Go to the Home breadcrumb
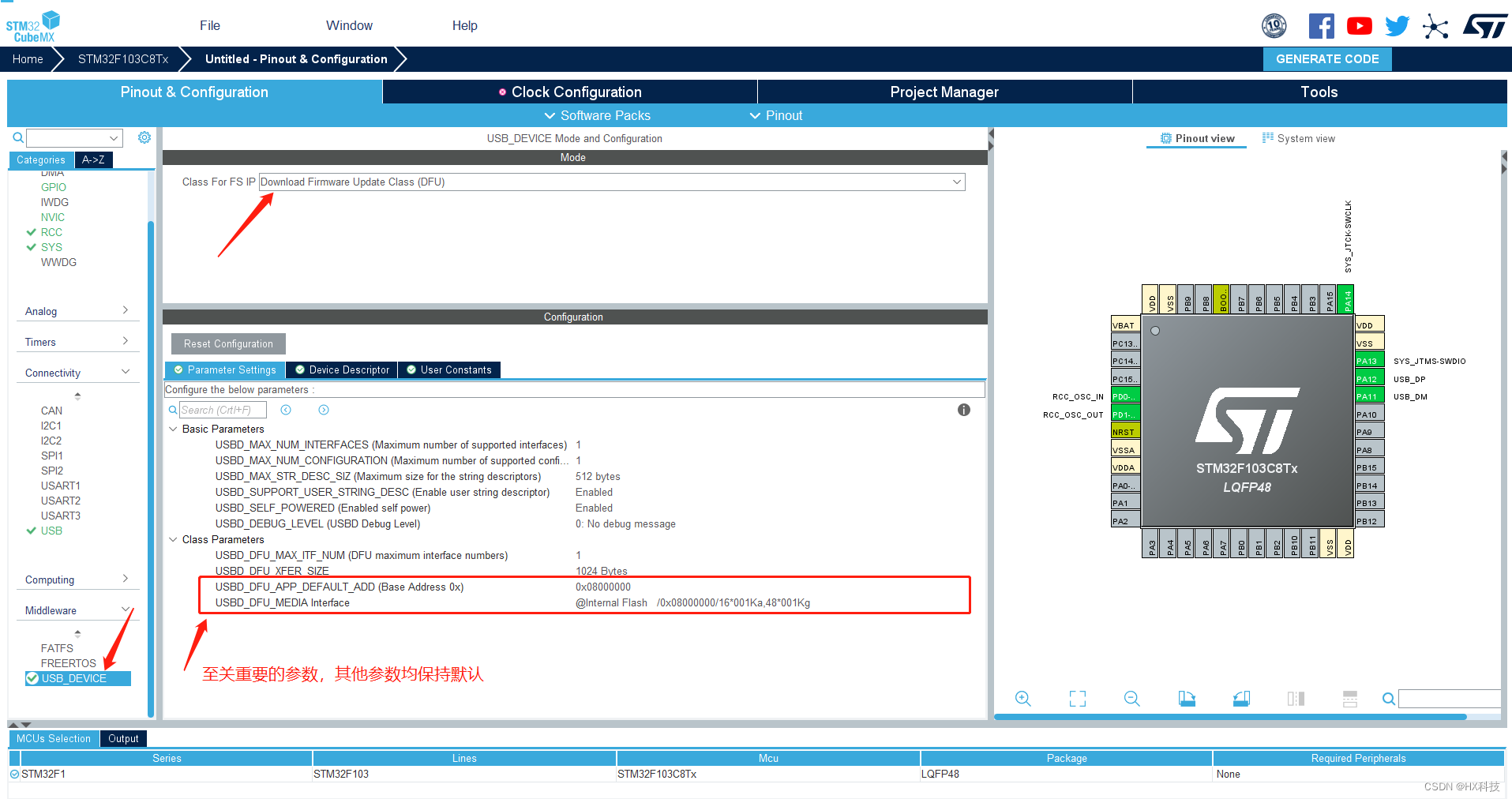The width and height of the screenshot is (1512, 799). (x=28, y=59)
